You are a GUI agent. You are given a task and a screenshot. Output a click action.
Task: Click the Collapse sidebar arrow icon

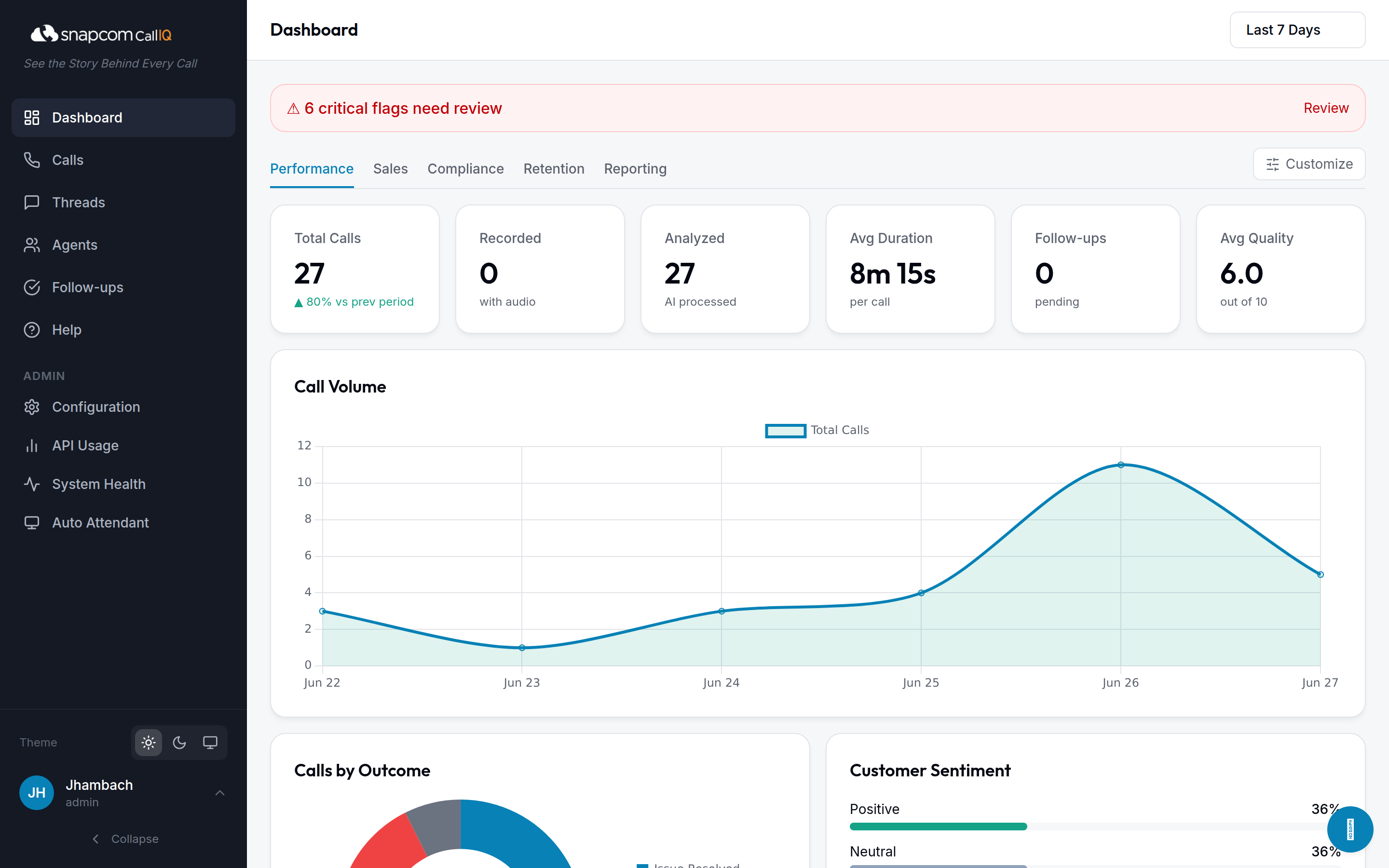click(x=96, y=839)
